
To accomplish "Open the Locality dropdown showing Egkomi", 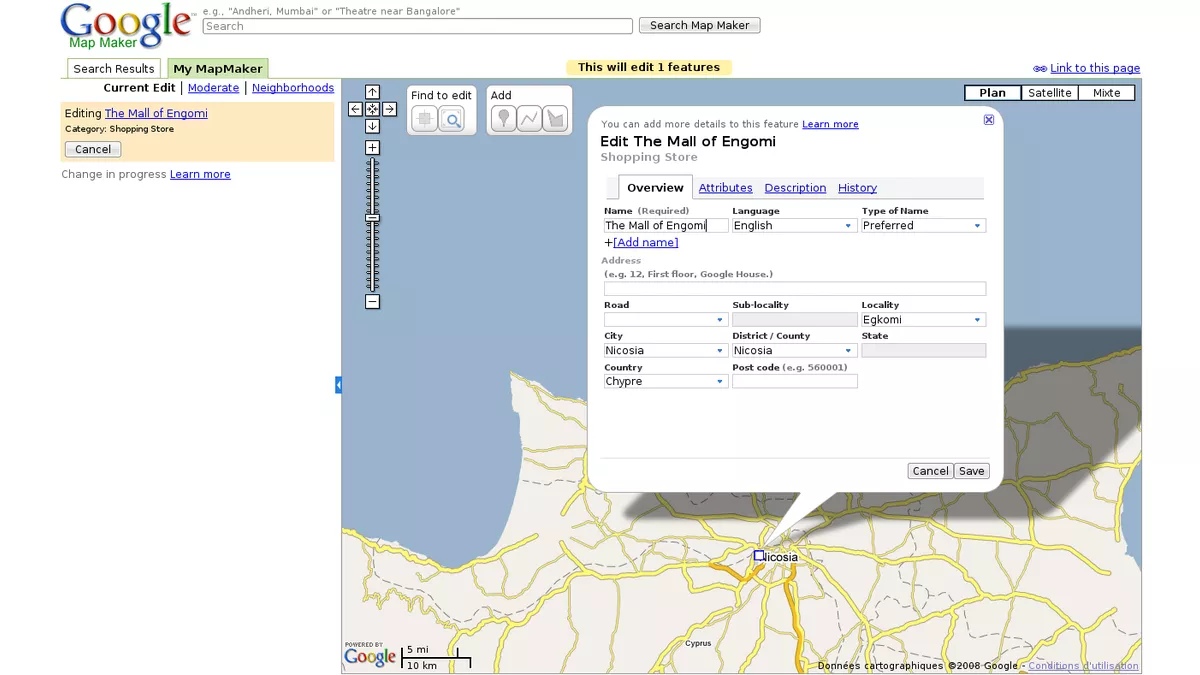I will (x=921, y=319).
